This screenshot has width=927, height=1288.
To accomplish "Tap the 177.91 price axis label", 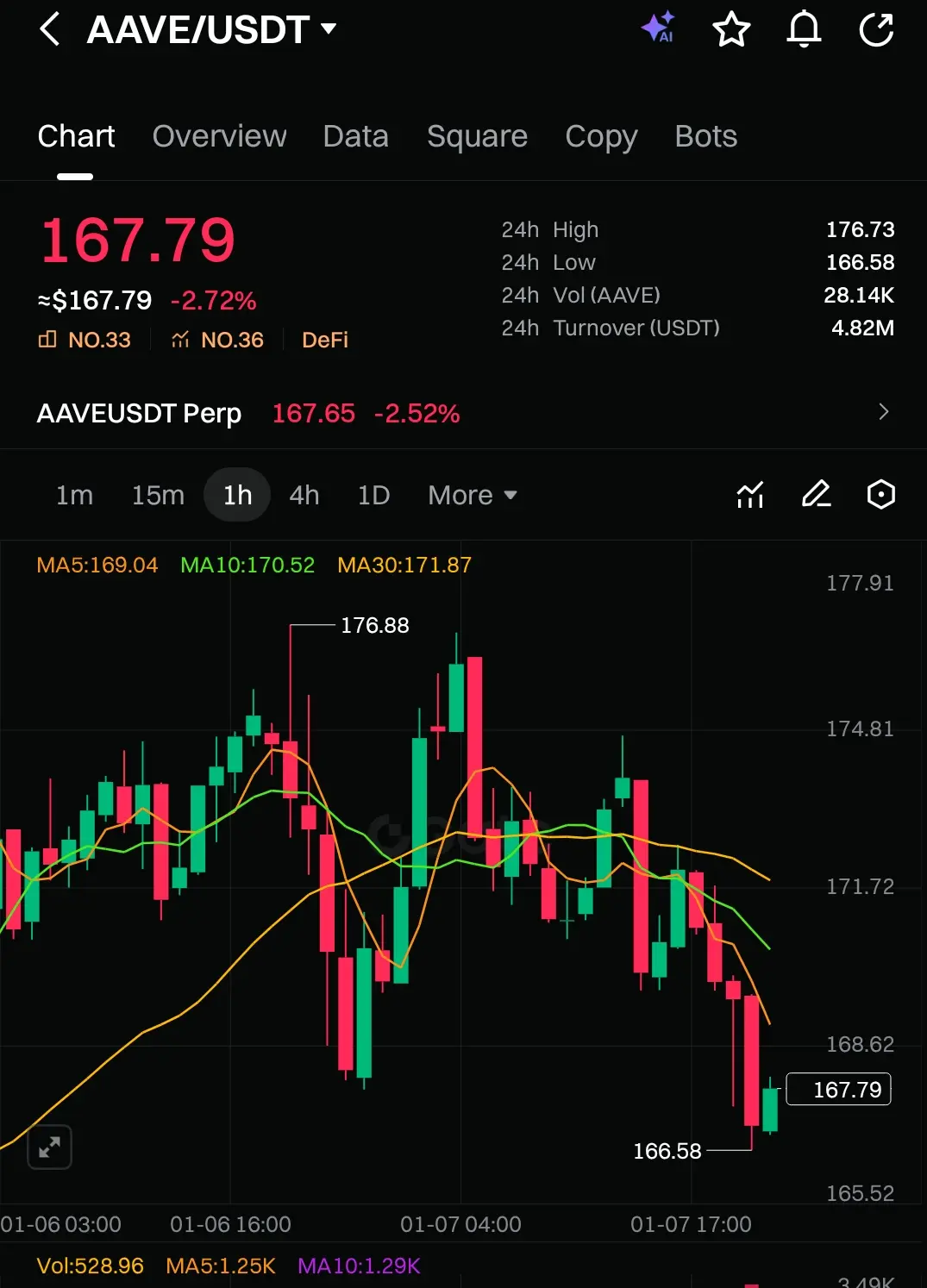I will point(860,583).
